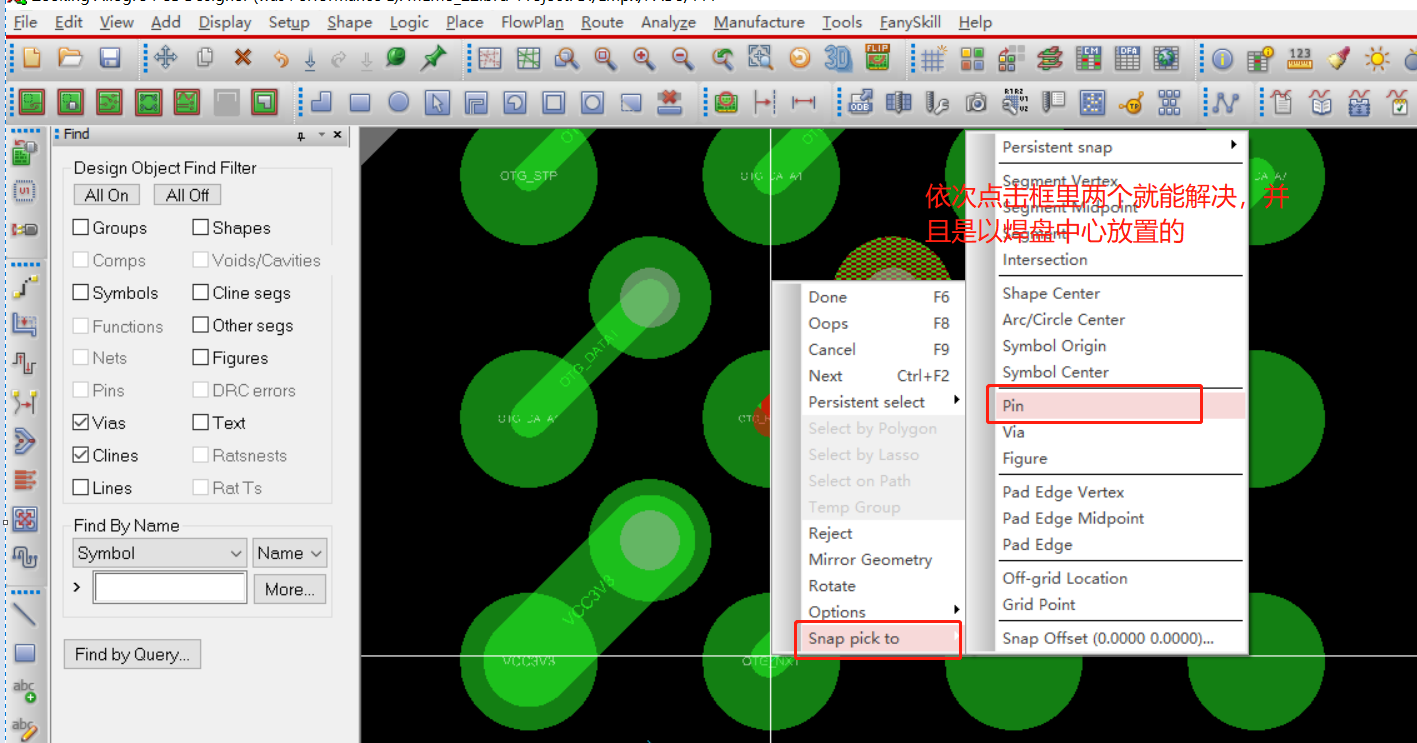This screenshot has height=743, width=1417.
Task: Undo with the orange curved arrow
Action: [x=281, y=59]
